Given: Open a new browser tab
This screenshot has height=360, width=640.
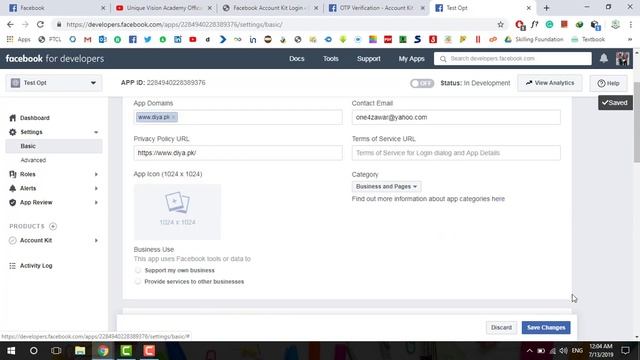Looking at the screenshot, I should click(x=546, y=8).
